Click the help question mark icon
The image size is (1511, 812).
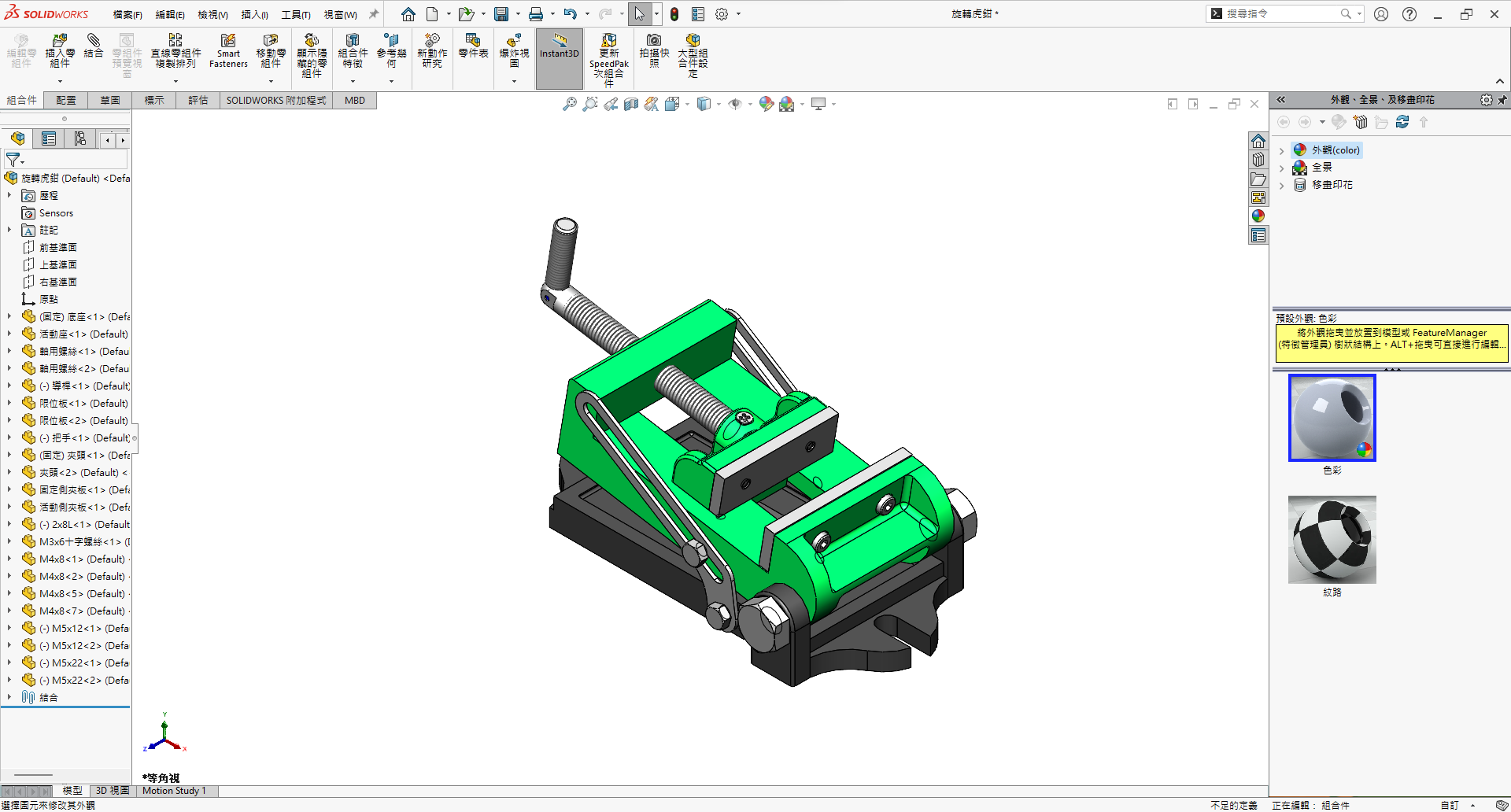1409,14
